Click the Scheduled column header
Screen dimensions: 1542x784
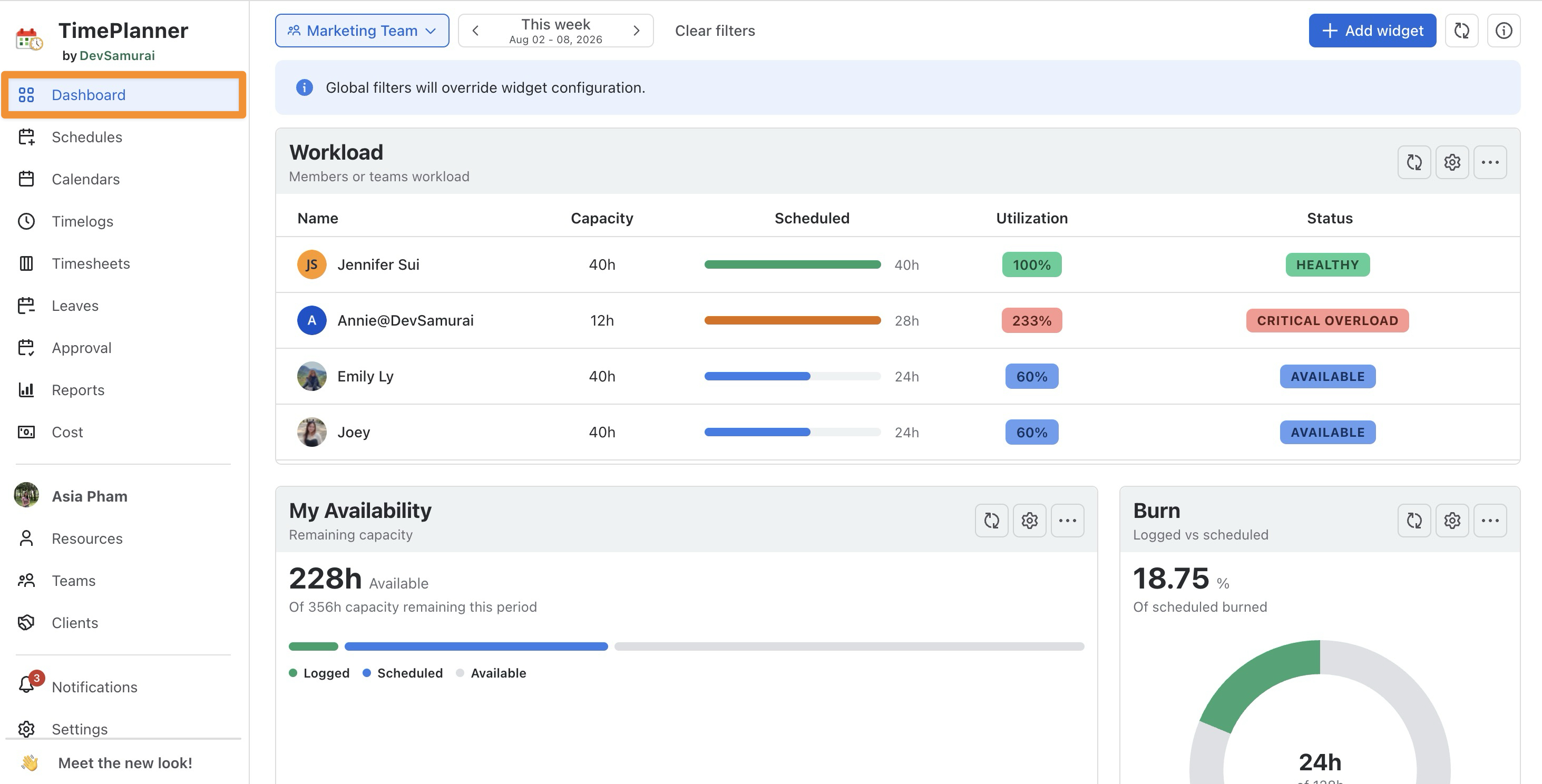coord(812,219)
